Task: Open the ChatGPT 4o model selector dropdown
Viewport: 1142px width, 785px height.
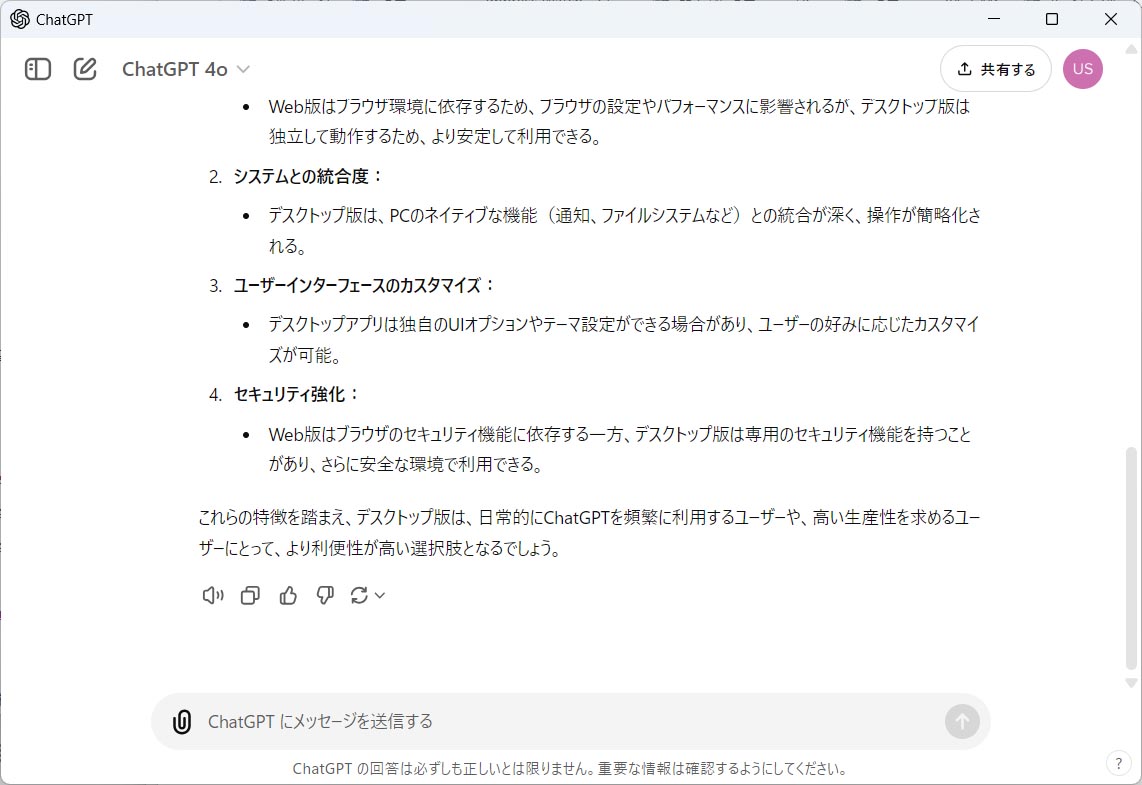Action: coord(186,69)
